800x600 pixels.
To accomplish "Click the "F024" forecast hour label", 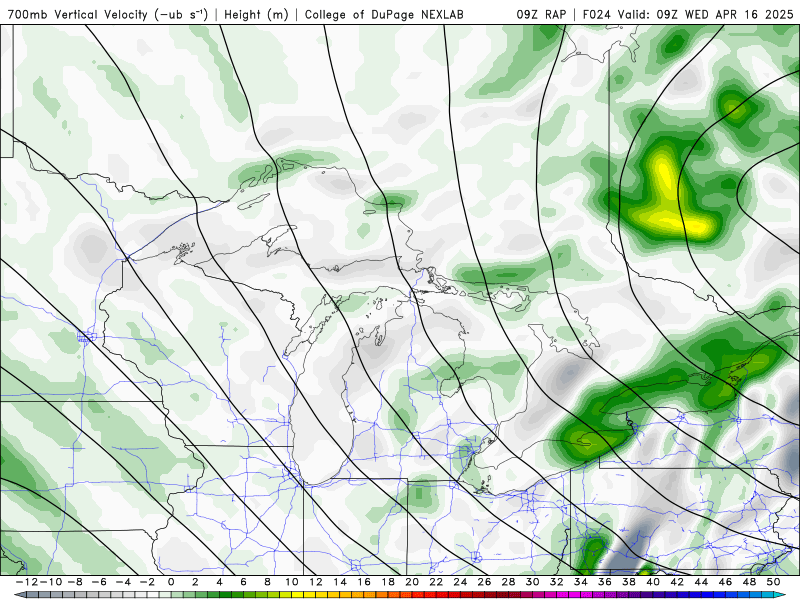I will pos(597,15).
